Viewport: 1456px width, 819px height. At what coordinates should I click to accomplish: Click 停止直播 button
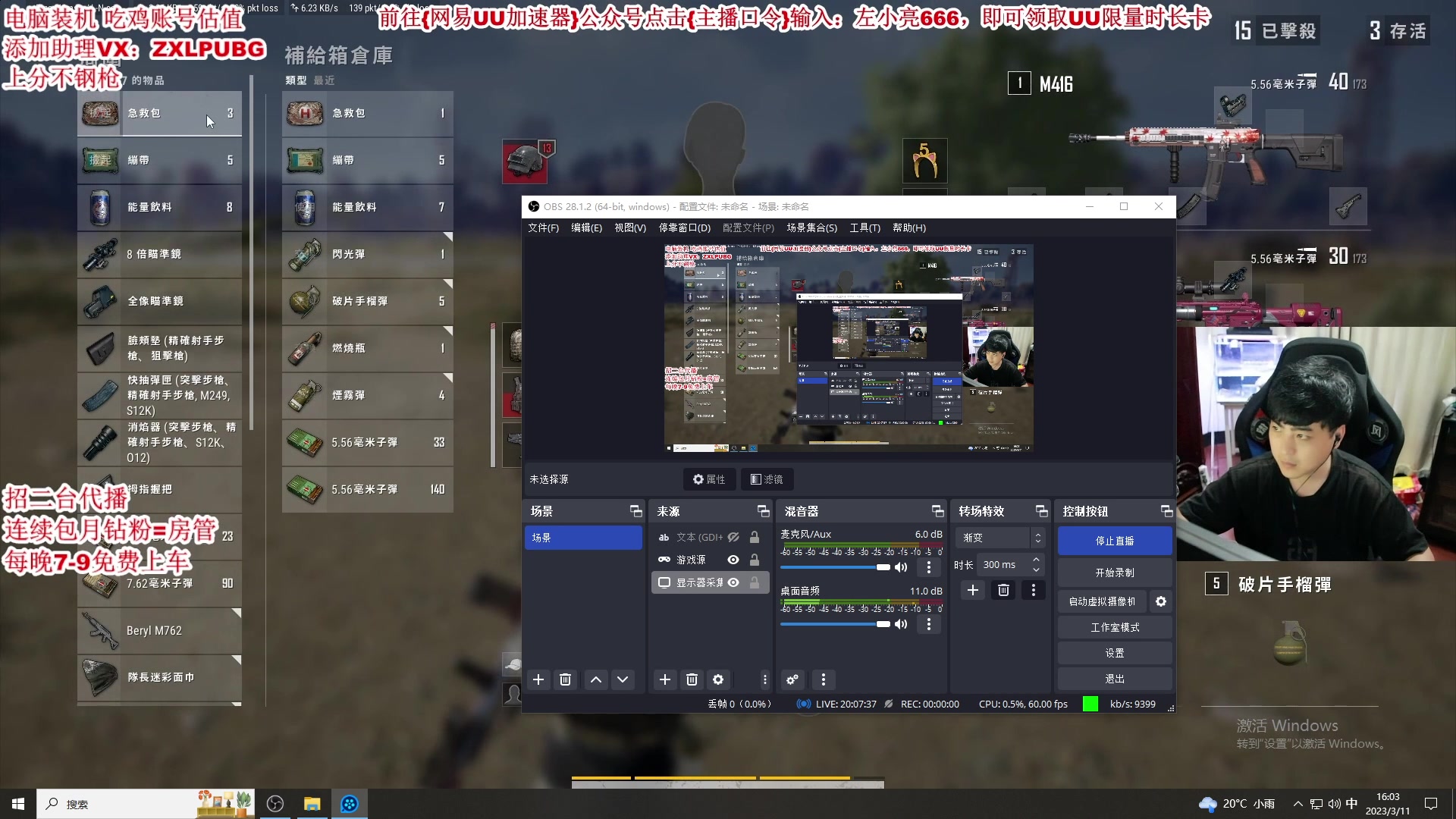pyautogui.click(x=1115, y=541)
